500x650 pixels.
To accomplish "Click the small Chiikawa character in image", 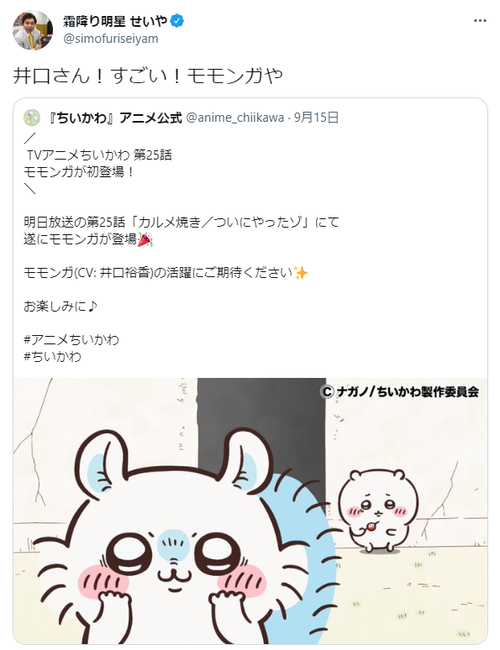I will pos(377,511).
